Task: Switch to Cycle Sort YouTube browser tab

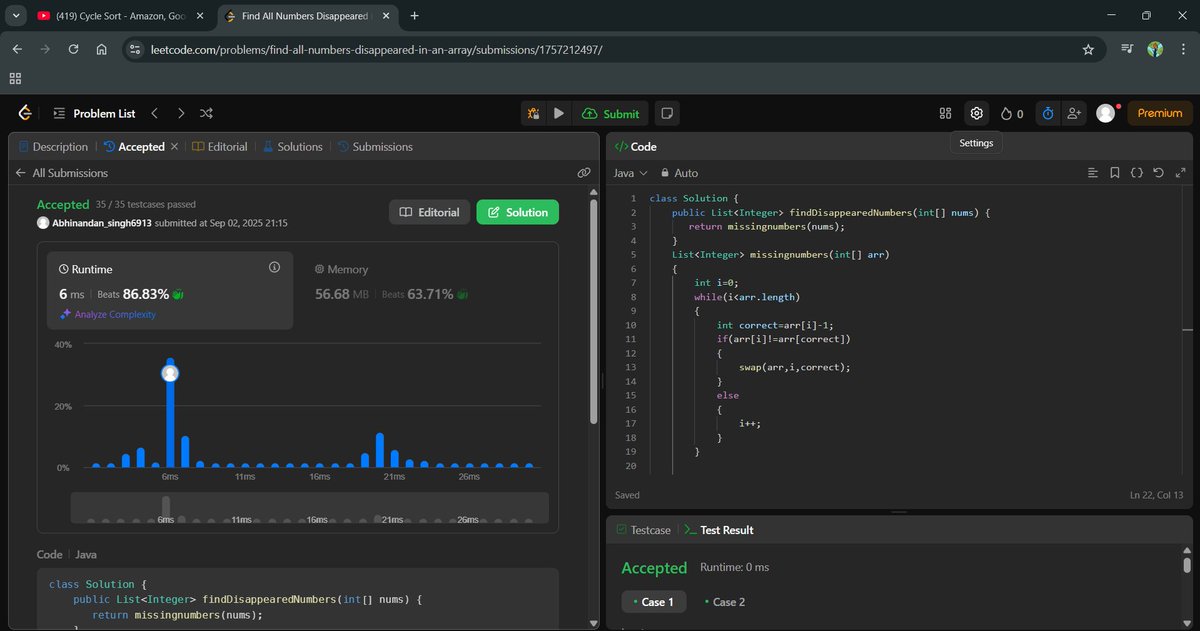Action: [x=118, y=16]
